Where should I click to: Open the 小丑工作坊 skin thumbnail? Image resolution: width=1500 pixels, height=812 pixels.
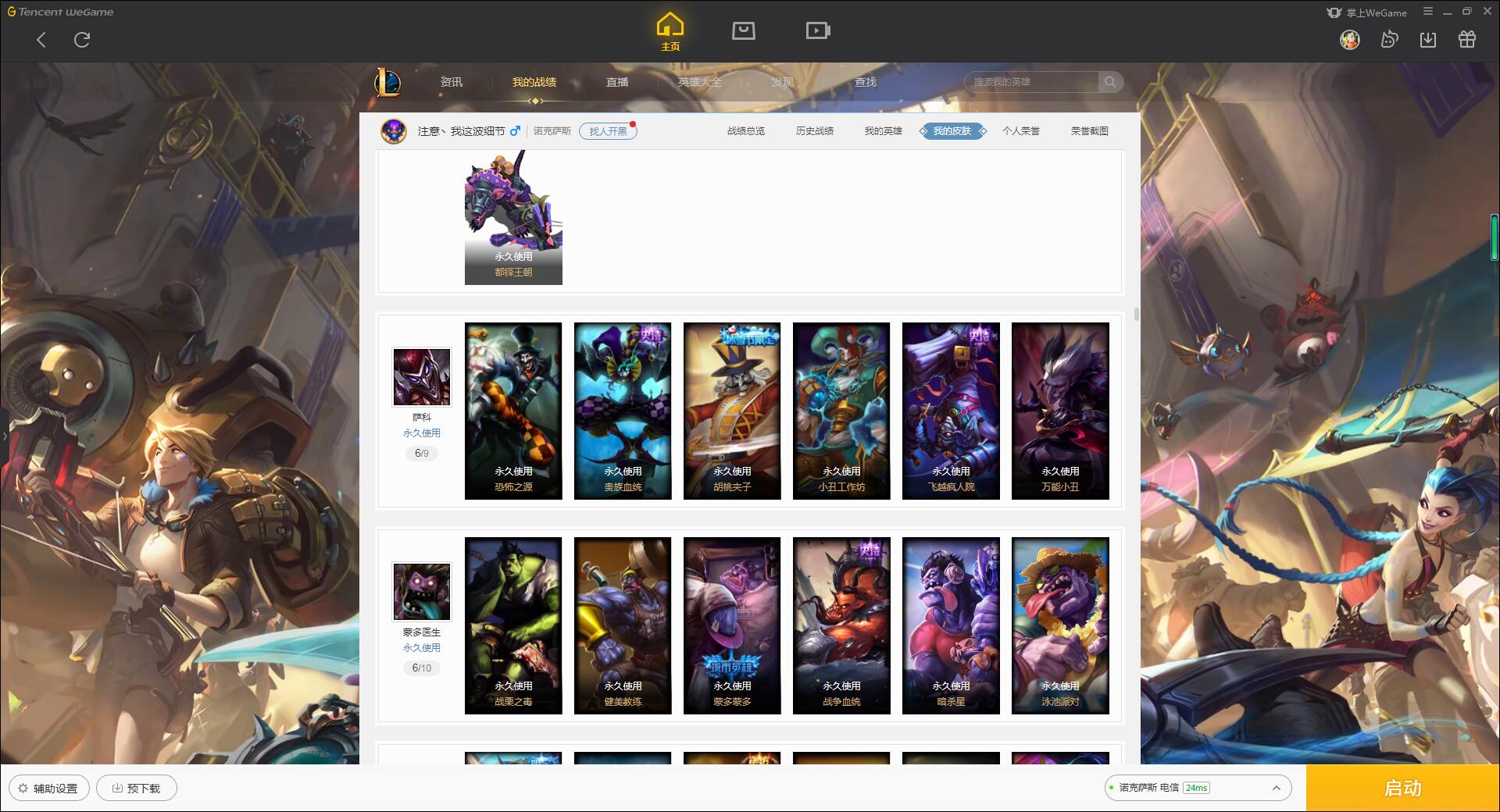click(x=841, y=411)
